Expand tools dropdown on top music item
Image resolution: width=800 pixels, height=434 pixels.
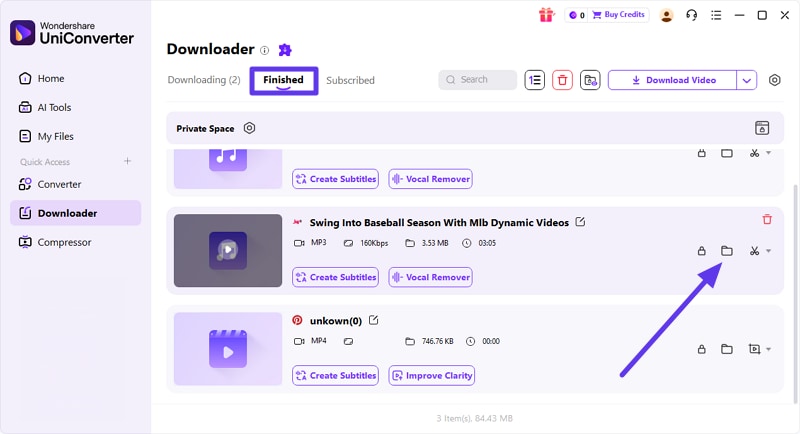pos(768,153)
